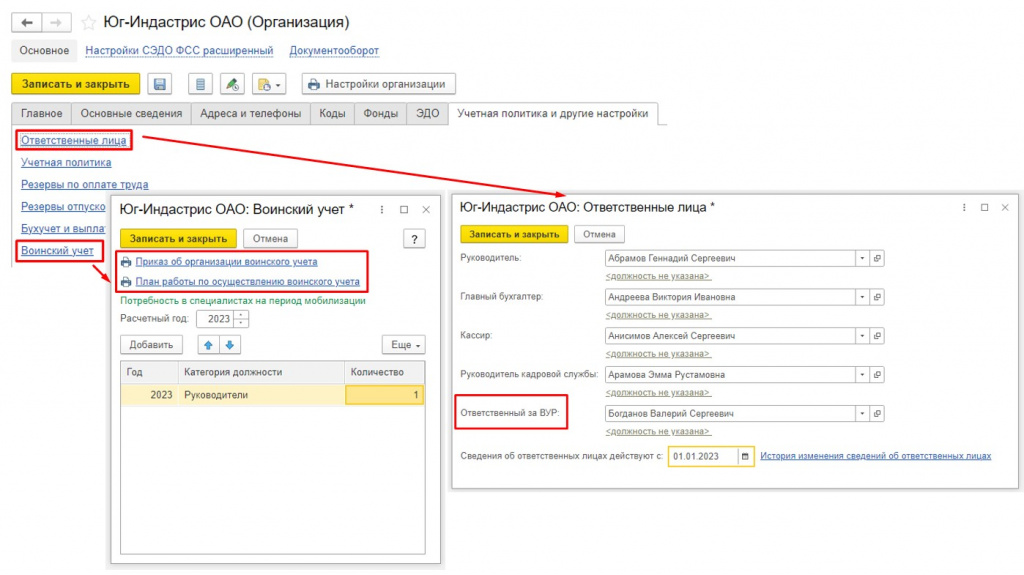Click the Категория должности column header
Screen dimensions: 1024x575
pos(261,372)
